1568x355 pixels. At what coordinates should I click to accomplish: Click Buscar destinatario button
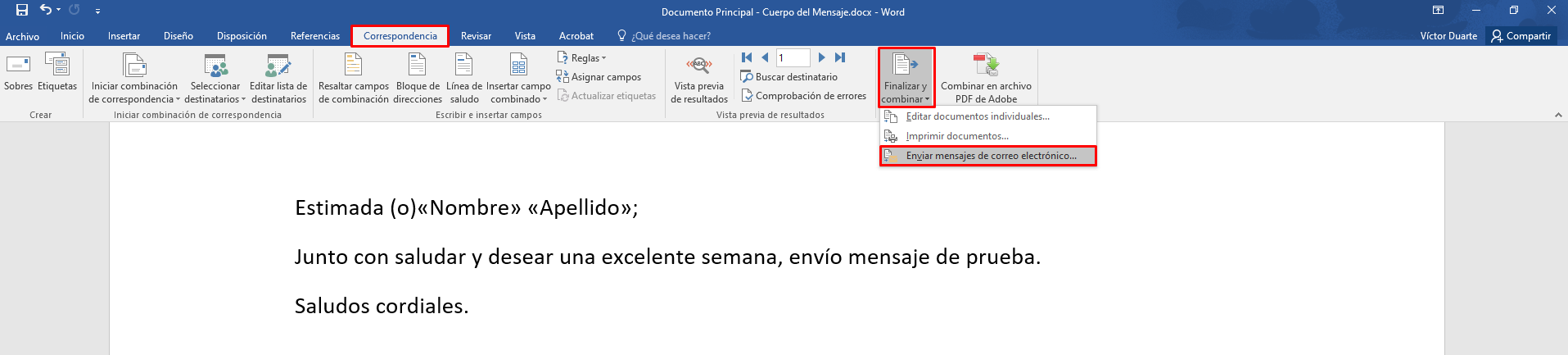tap(789, 77)
